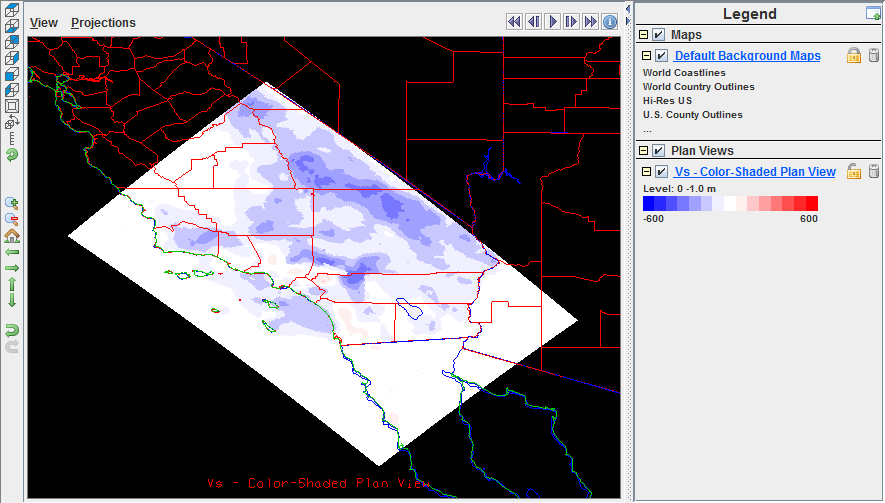Collapse the Default Background Maps entry
This screenshot has width=885, height=503.
(647, 56)
